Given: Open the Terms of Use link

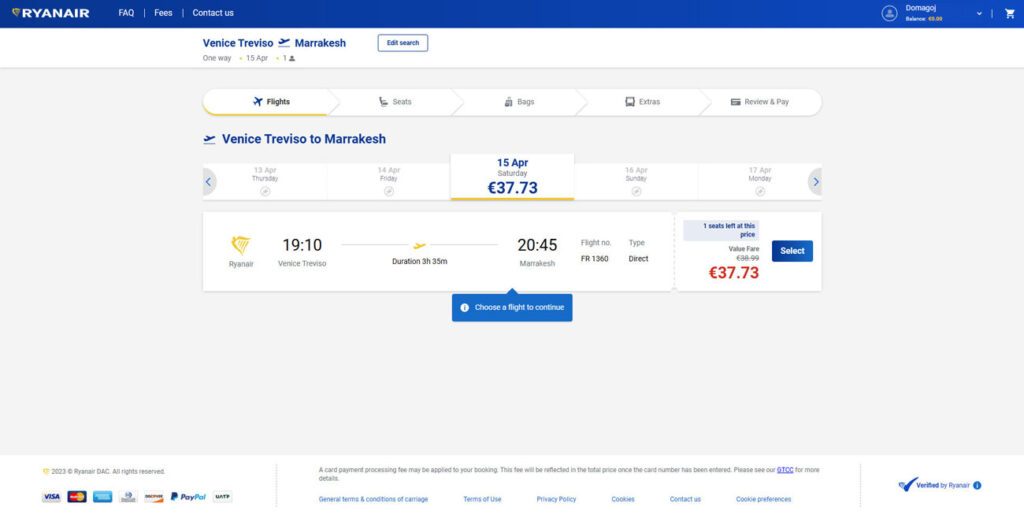Looking at the screenshot, I should pyautogui.click(x=483, y=500).
